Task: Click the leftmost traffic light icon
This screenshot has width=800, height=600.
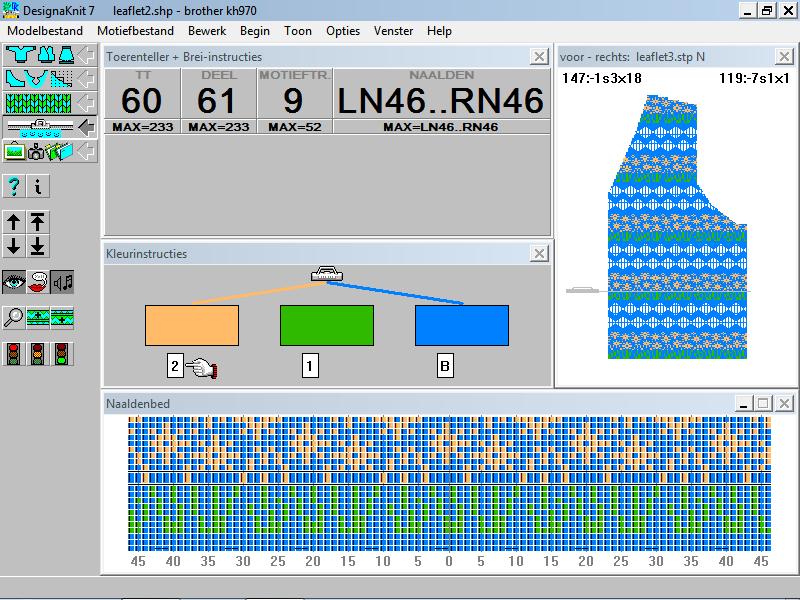Action: (13, 353)
